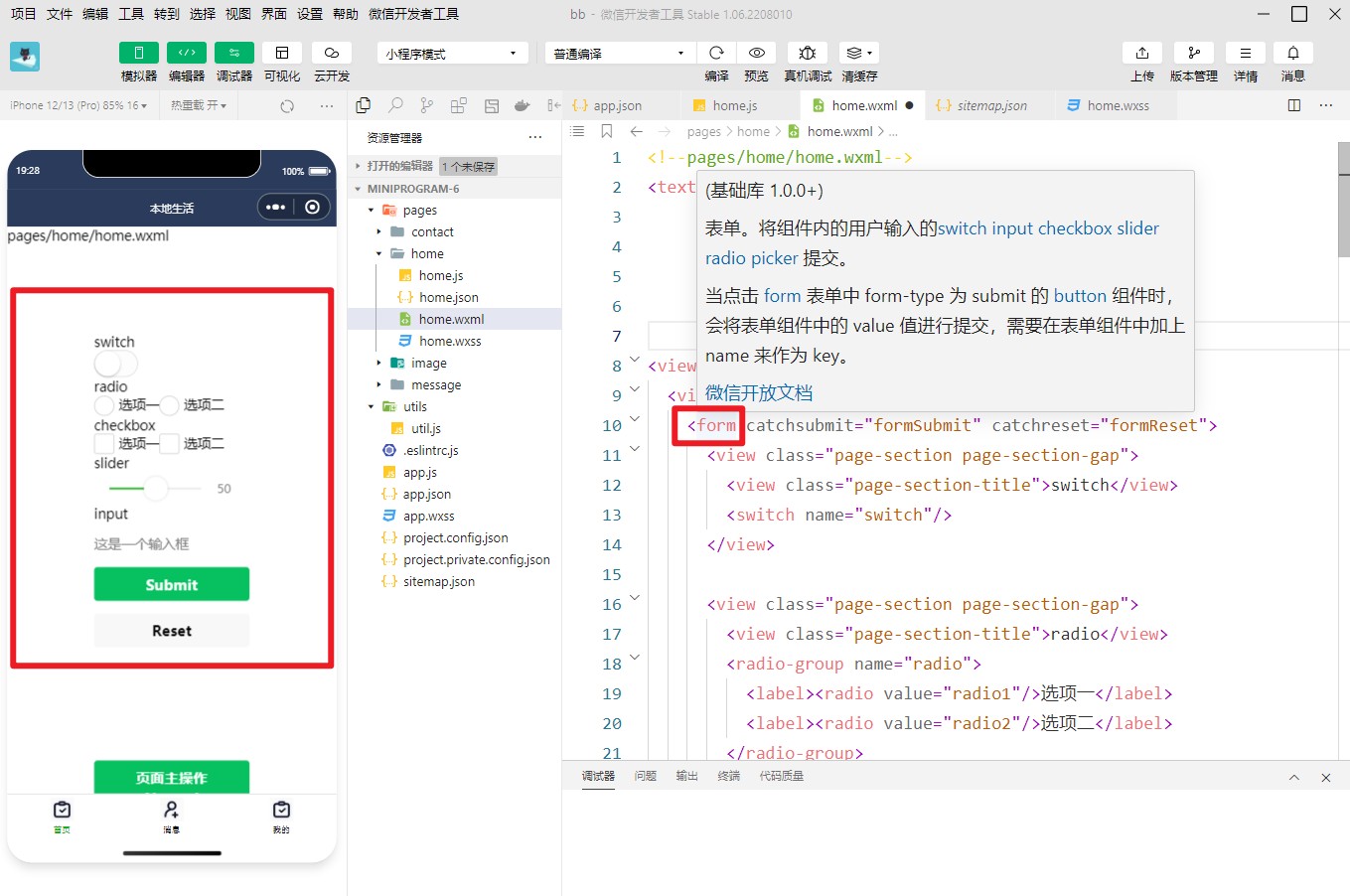Click the 页面主操作 button
Screen dimensions: 1350x896
(172, 777)
